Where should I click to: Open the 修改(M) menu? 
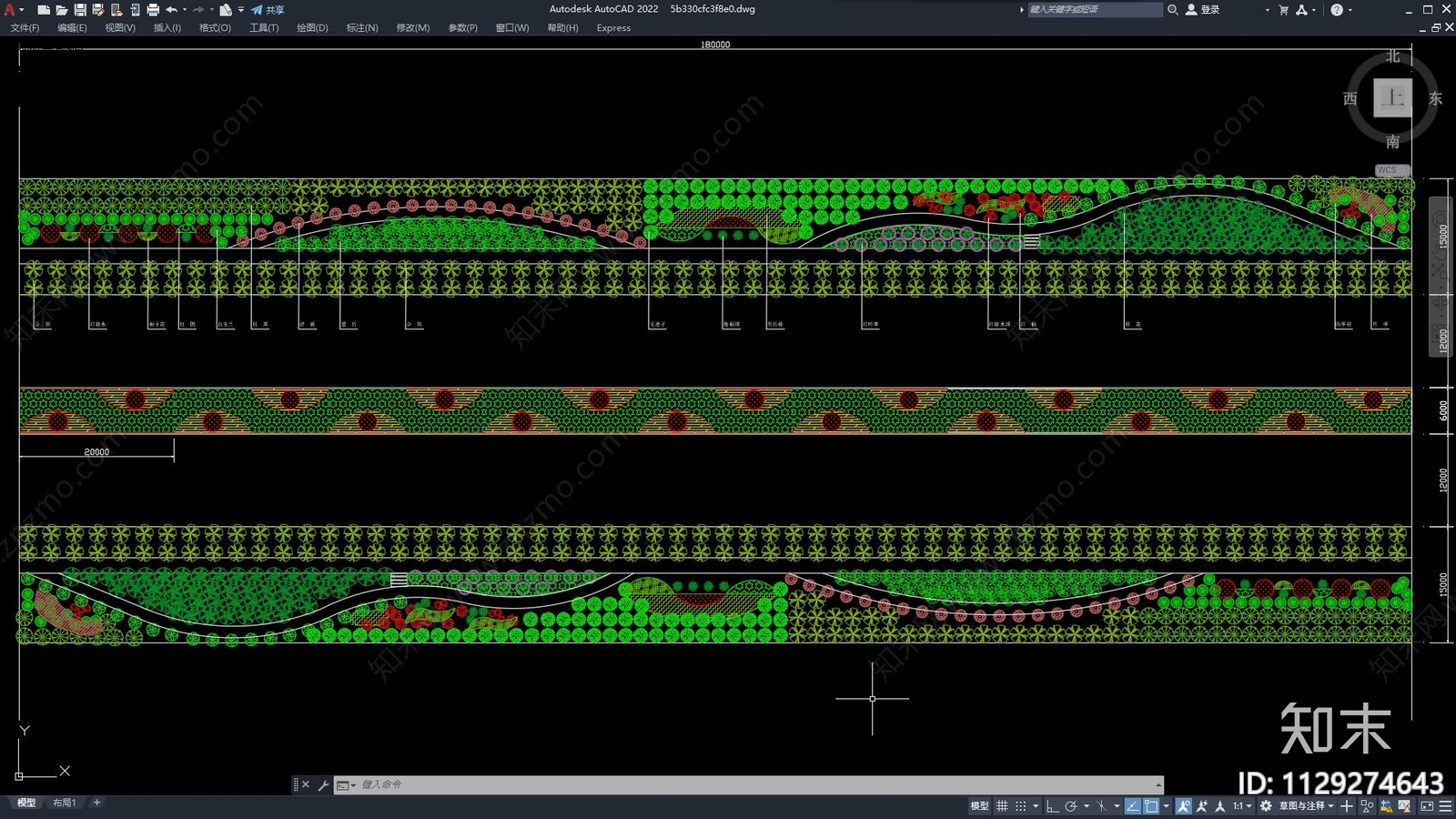pyautogui.click(x=412, y=28)
